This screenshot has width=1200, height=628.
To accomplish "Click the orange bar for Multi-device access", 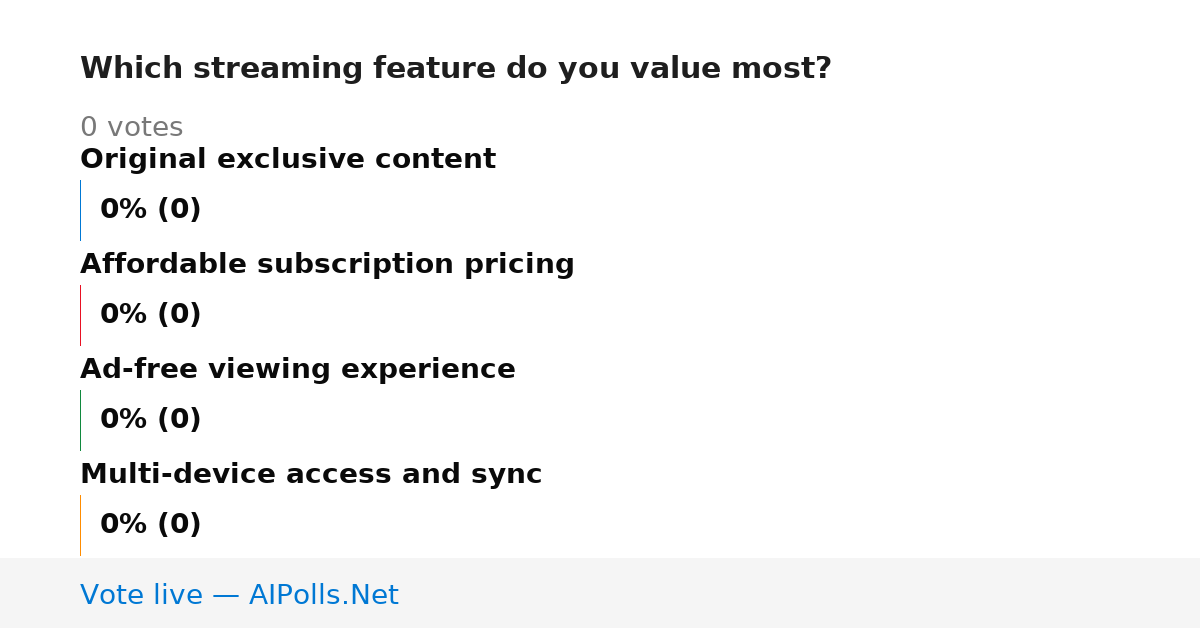I will point(80,525).
